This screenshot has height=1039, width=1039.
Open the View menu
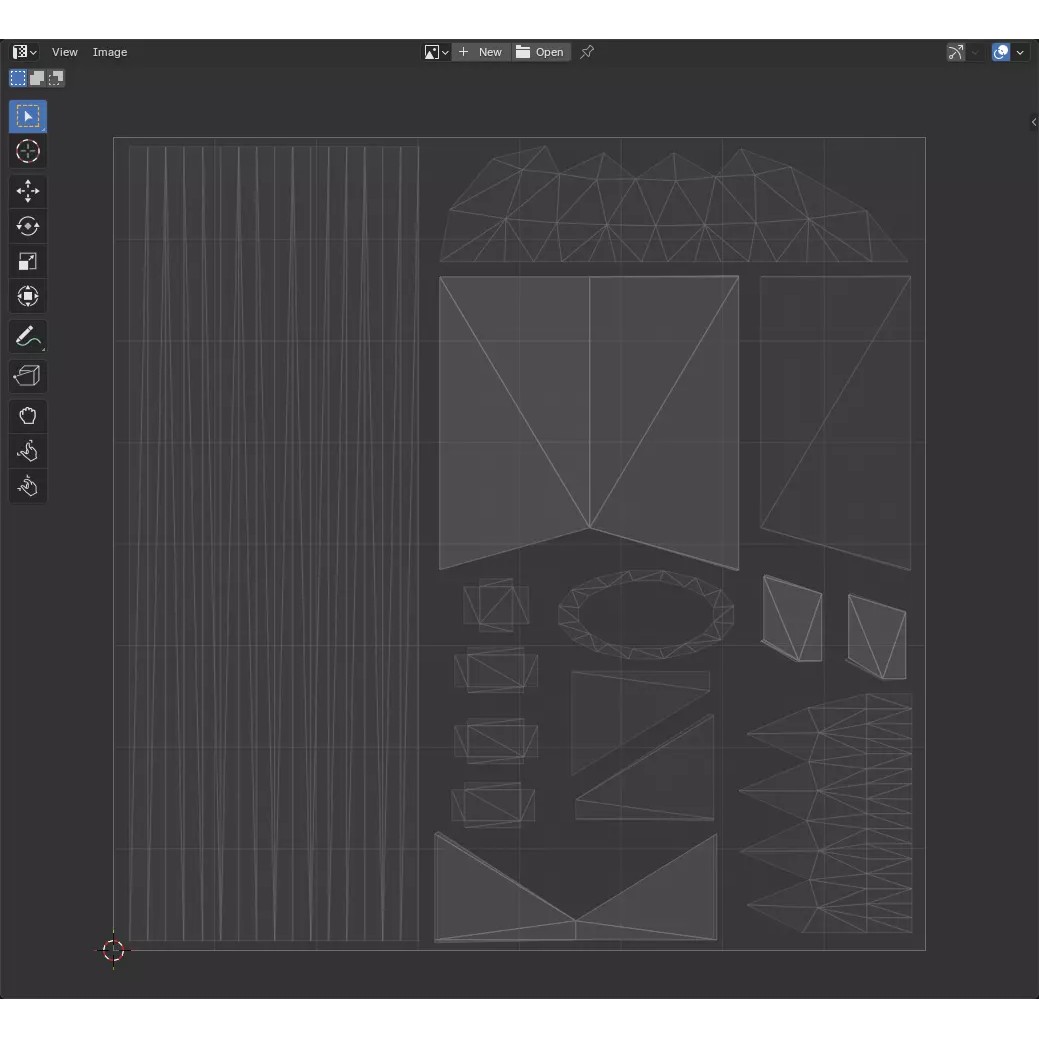(x=65, y=52)
